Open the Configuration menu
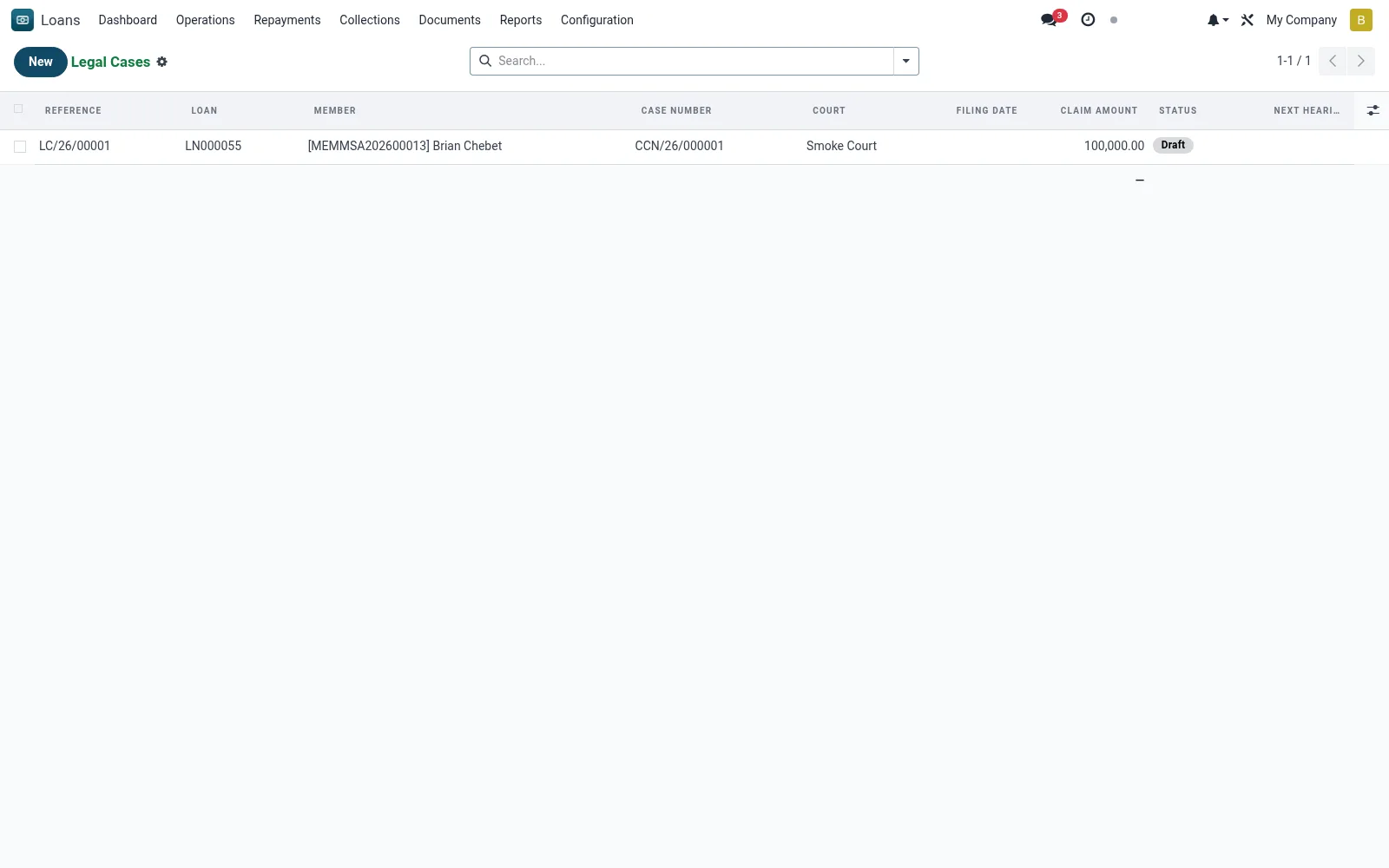Screen dimensions: 1389x868 pos(597,20)
